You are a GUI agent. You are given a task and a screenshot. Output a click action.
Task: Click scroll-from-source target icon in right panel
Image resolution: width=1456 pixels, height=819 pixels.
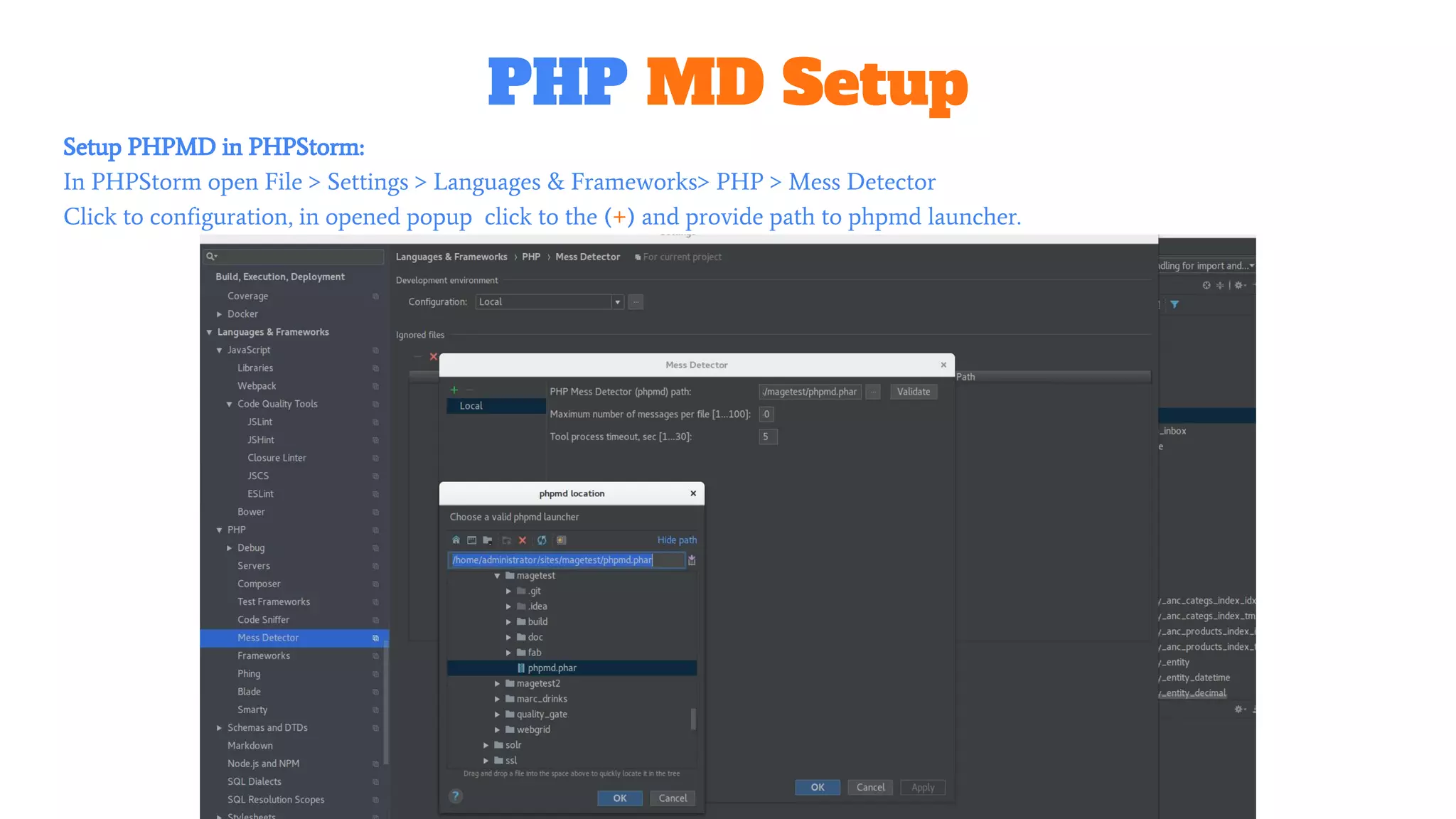1206,285
